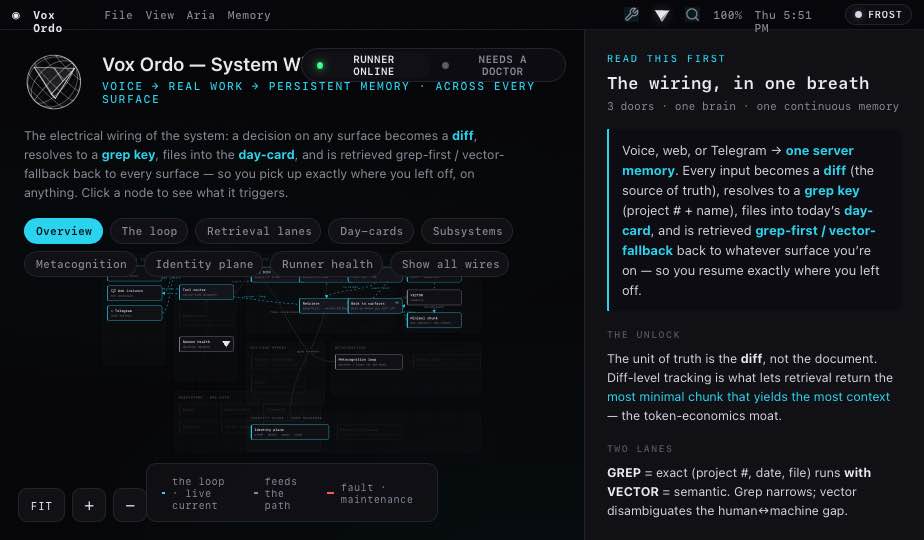Click the 'TWO LANES' section label
924x540 pixels.
[640, 449]
